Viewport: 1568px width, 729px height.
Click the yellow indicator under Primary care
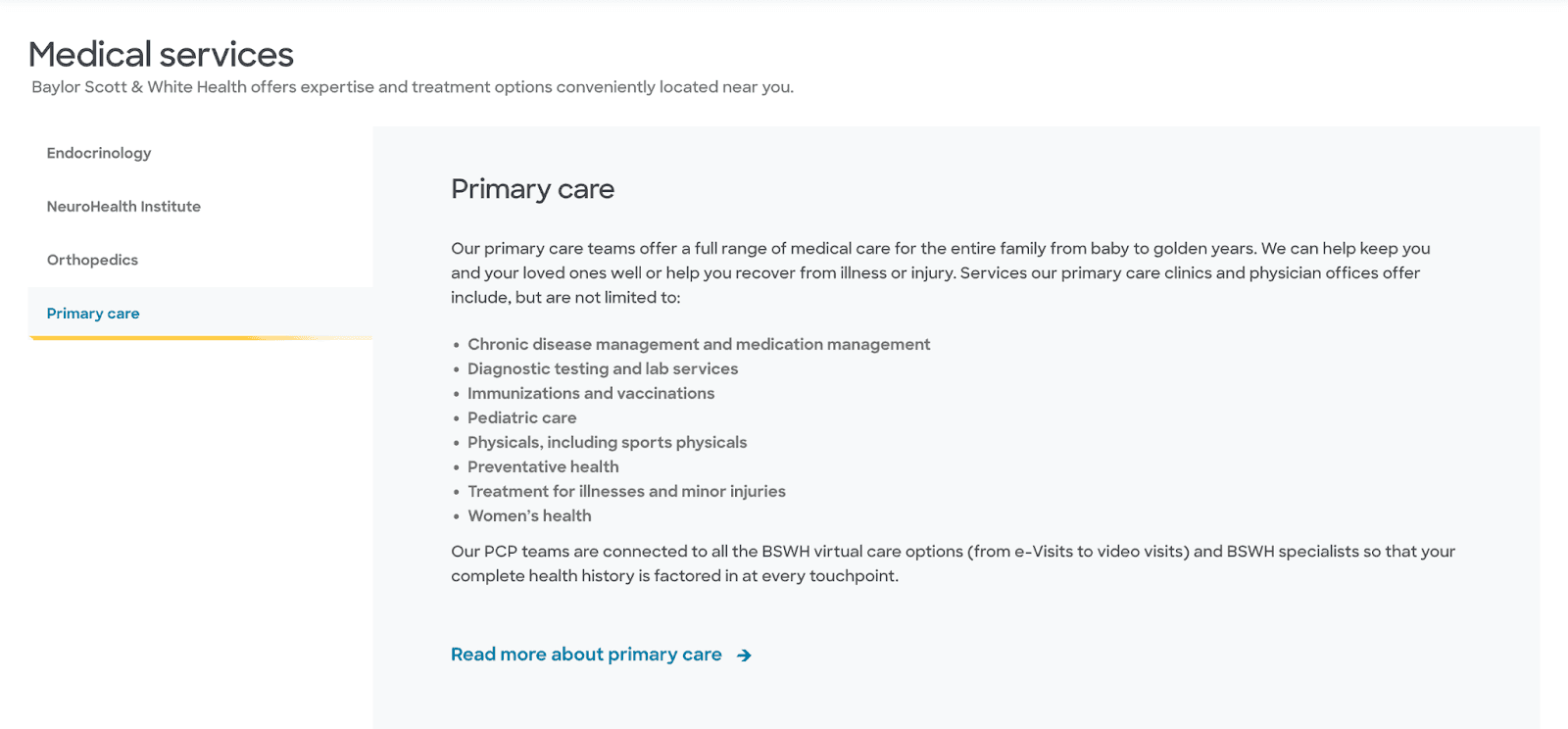click(x=200, y=337)
